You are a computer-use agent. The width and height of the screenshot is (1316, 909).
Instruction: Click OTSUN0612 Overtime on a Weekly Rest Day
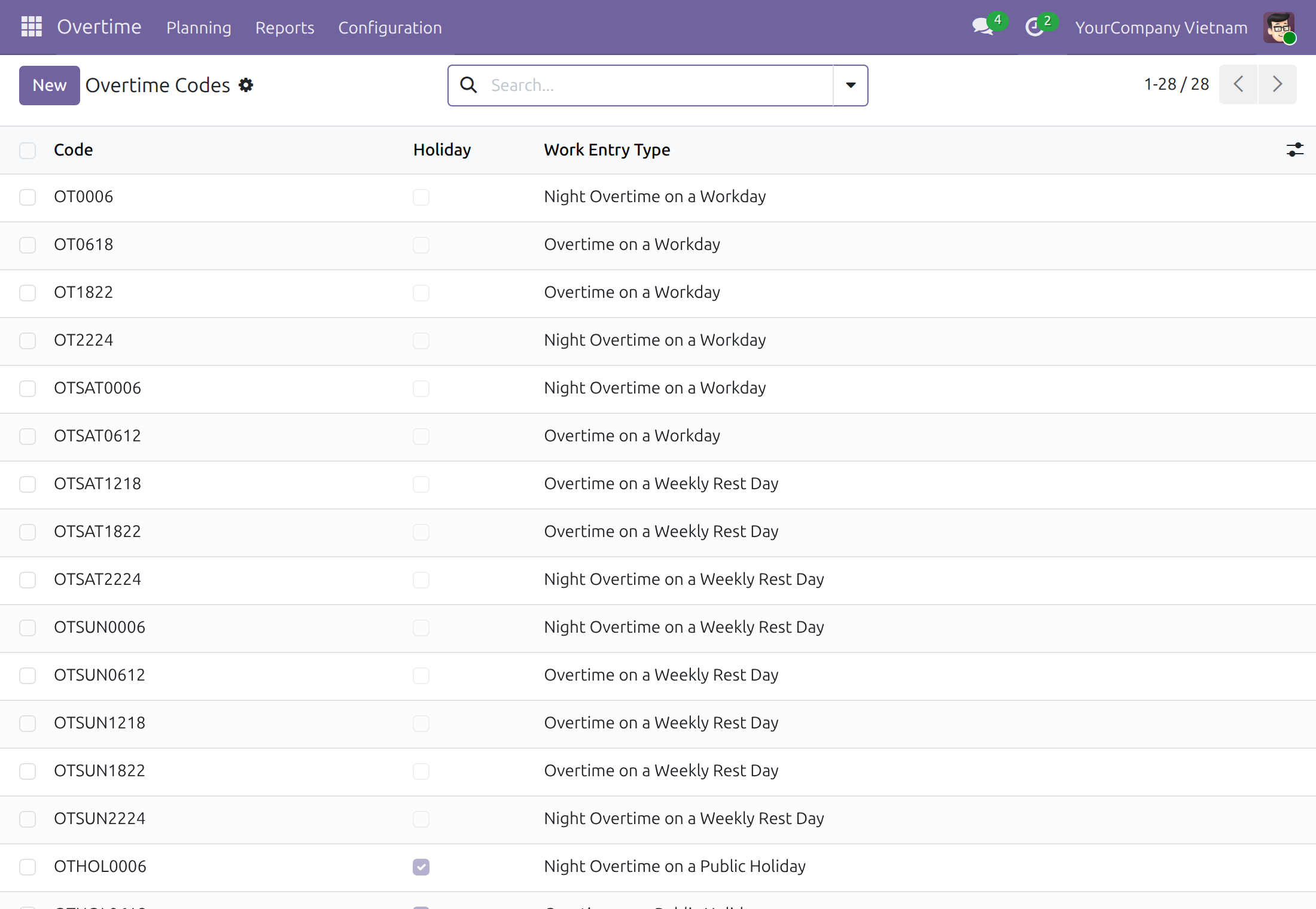click(x=661, y=675)
